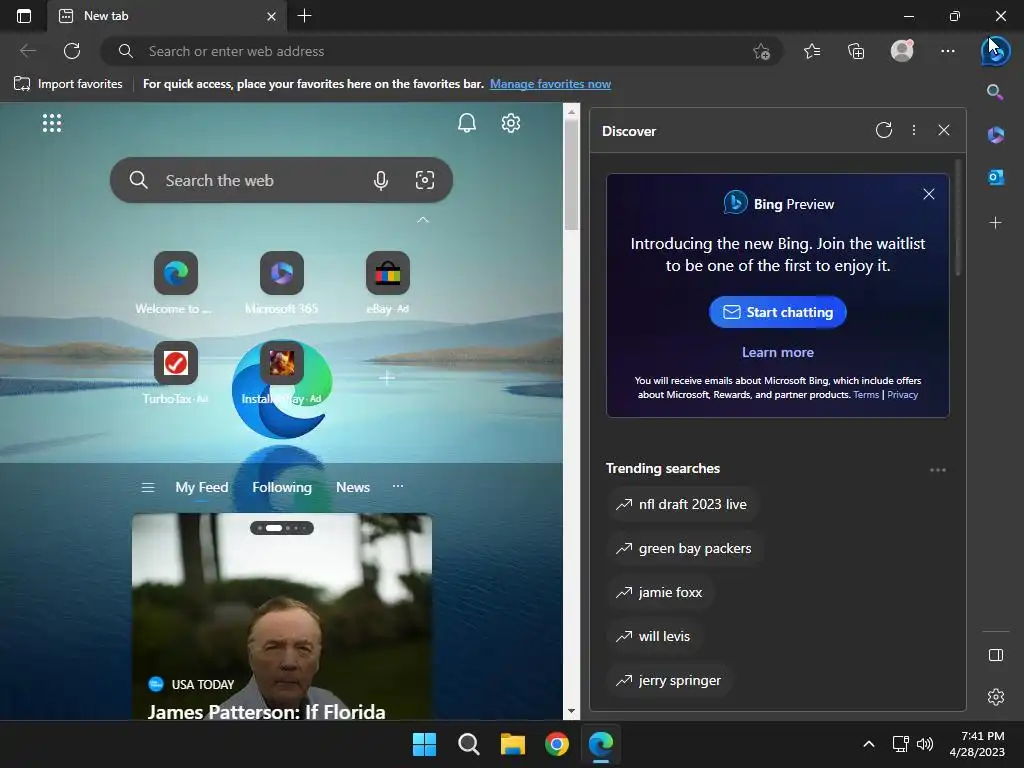
Task: Click the Learn more link
Action: 777,353
